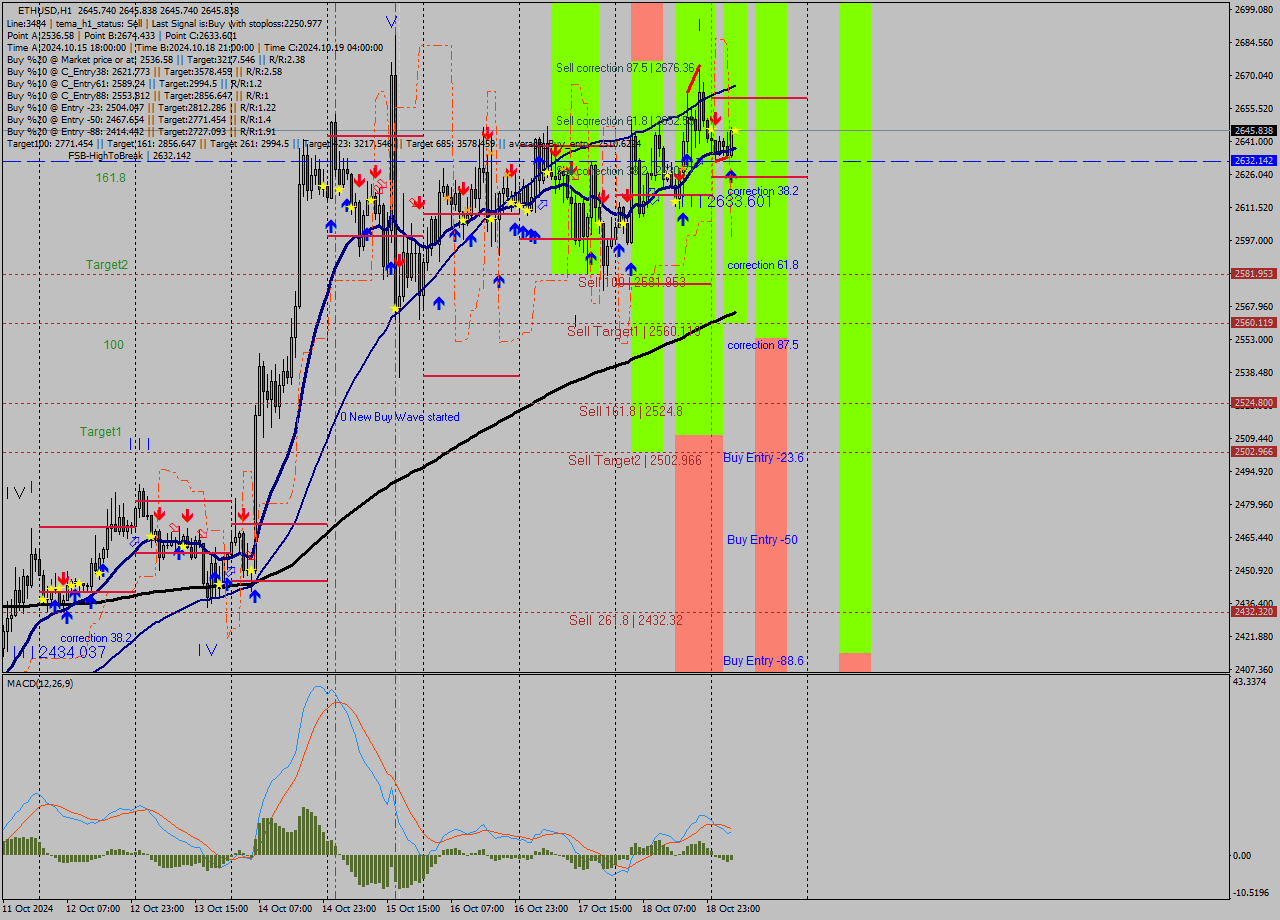Click the blue 'correction 87.5' label

coord(762,345)
